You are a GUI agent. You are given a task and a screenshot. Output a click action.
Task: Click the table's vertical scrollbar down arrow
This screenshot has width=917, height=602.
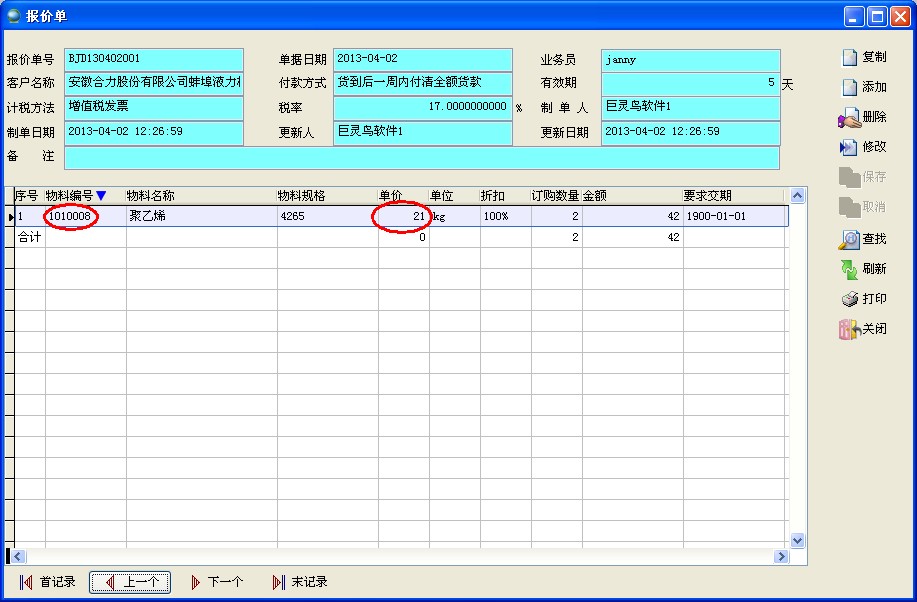tap(797, 540)
